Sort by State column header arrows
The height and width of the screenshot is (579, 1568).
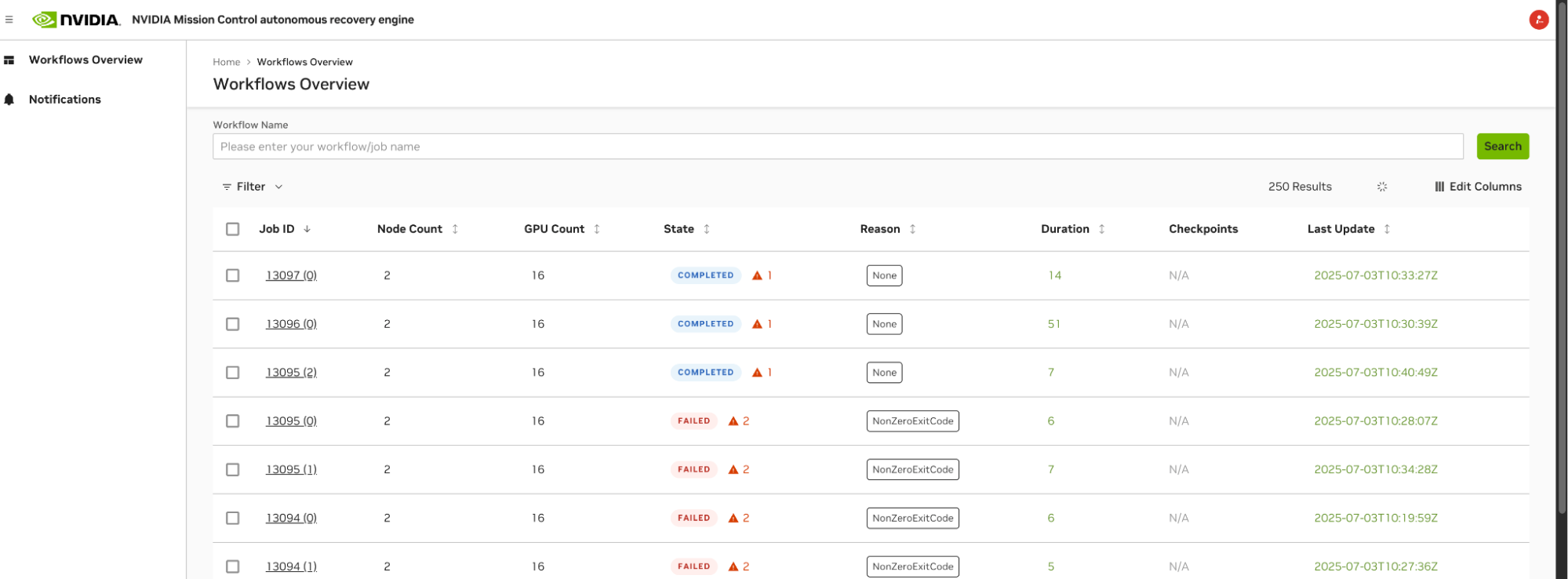click(707, 229)
